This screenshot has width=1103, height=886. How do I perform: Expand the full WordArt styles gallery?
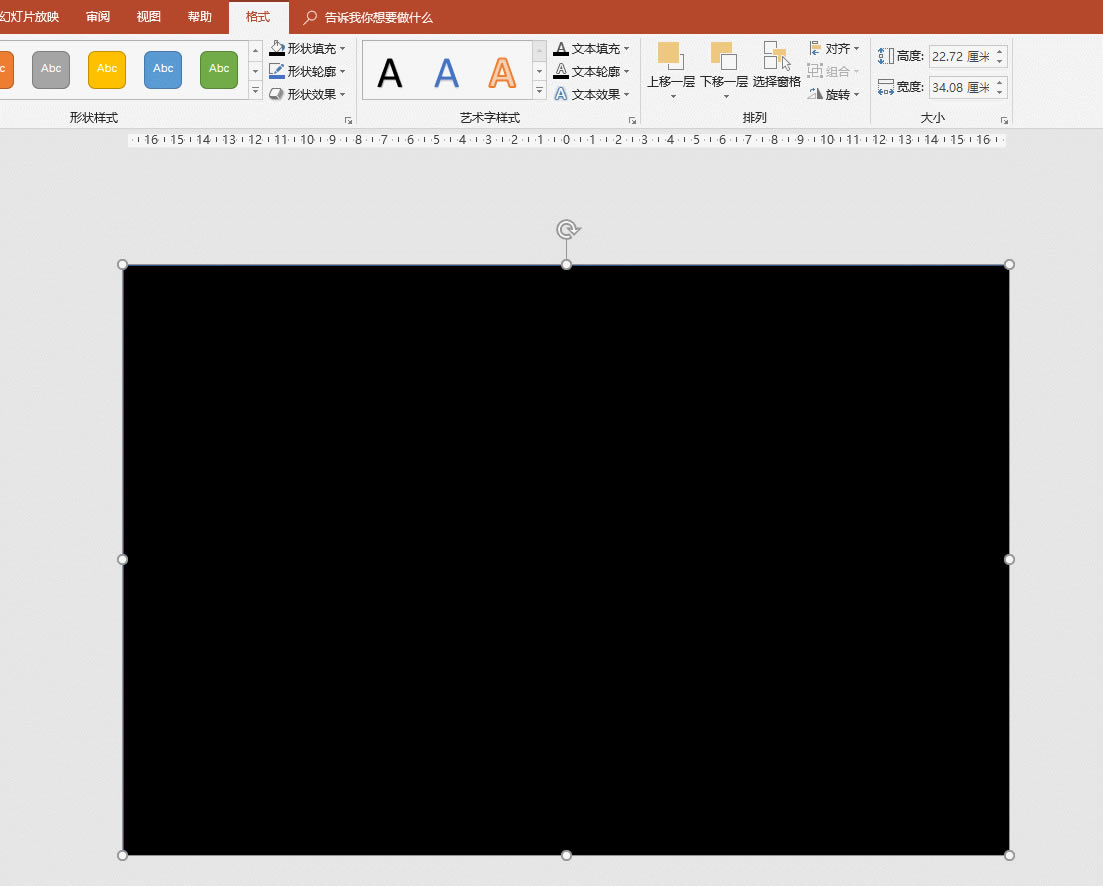(x=540, y=91)
